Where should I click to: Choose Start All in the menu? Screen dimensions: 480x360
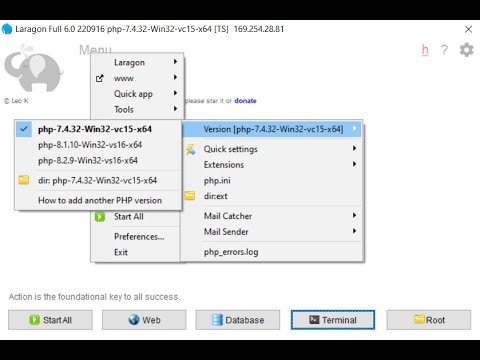(136, 217)
